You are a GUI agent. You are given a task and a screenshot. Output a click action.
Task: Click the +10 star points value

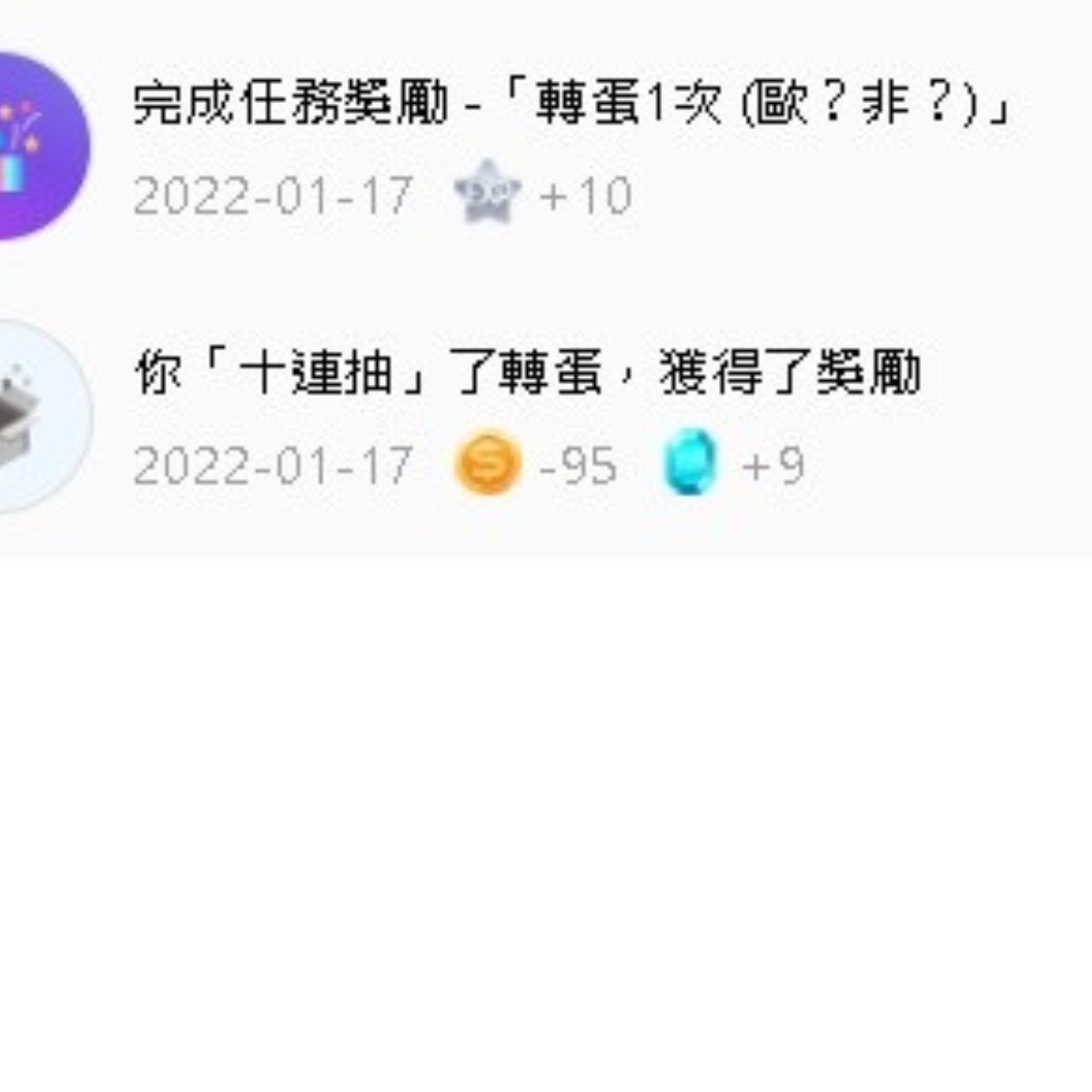(x=586, y=196)
